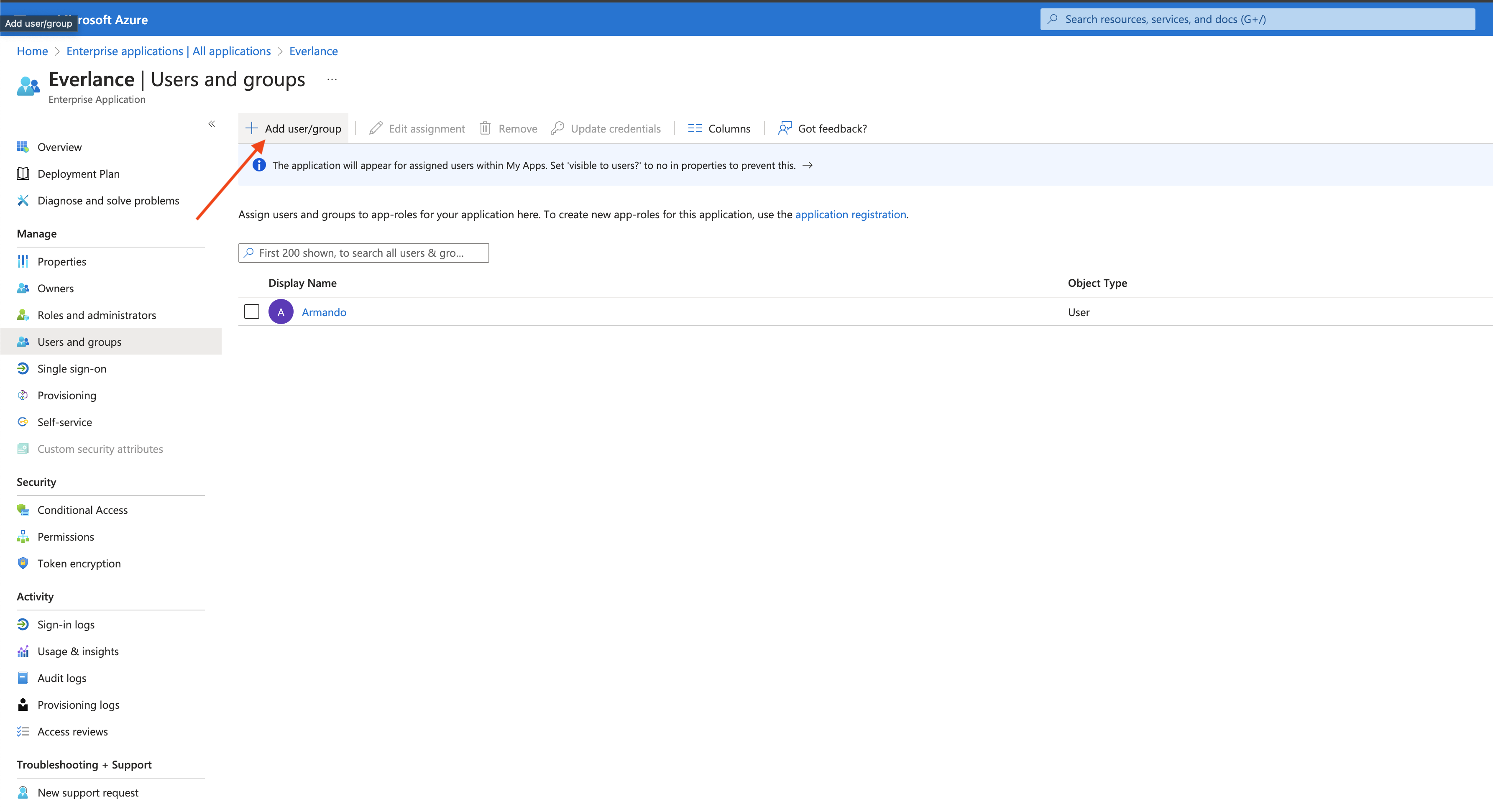Click the Got feedback icon
The image size is (1493, 812).
point(785,128)
